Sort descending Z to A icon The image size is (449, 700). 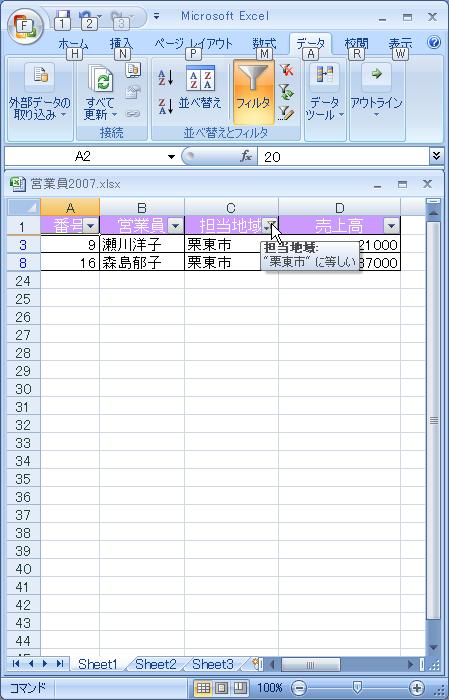tap(166, 106)
